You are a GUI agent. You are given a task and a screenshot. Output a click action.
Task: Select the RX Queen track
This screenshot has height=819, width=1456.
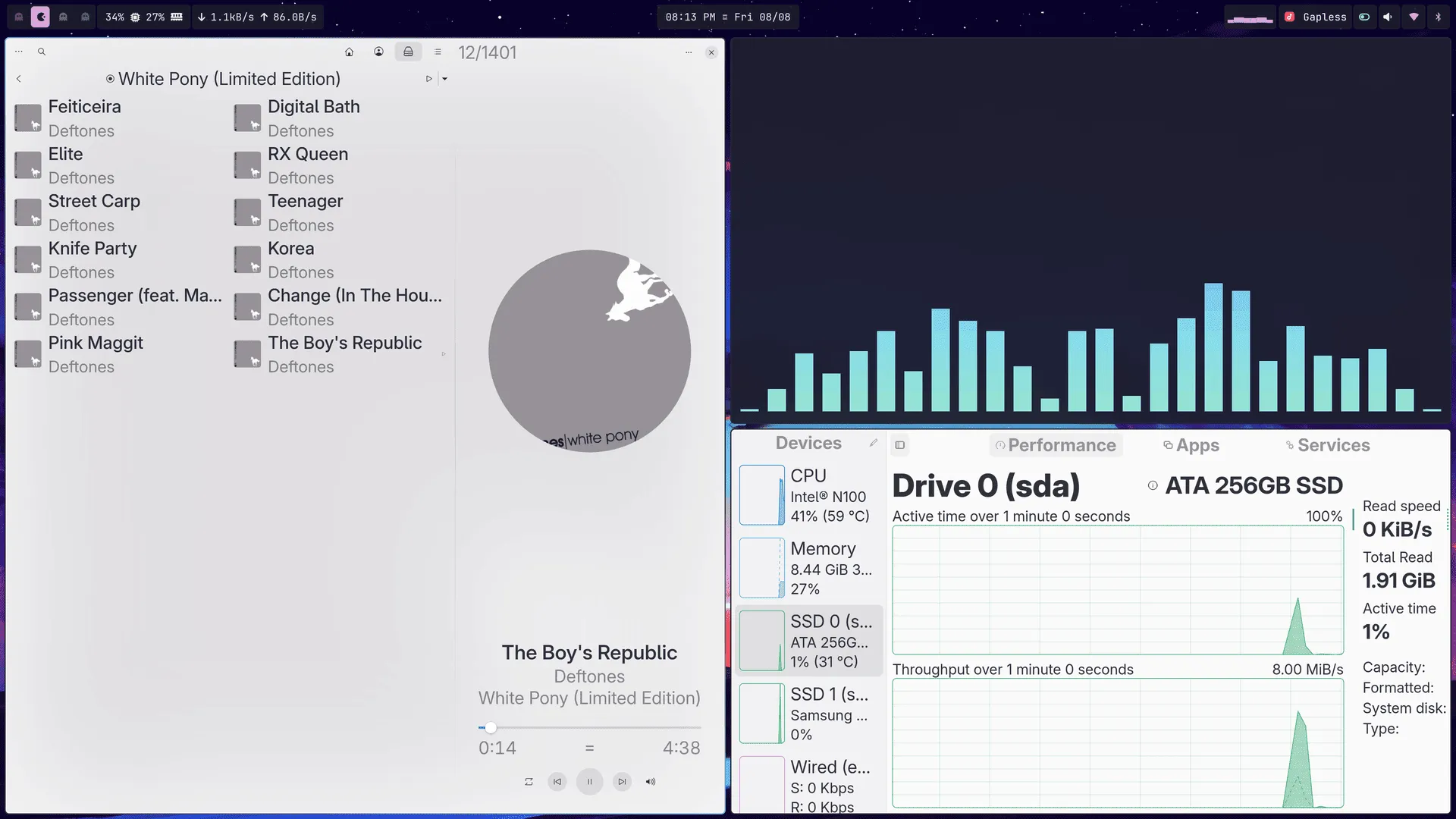pos(339,165)
